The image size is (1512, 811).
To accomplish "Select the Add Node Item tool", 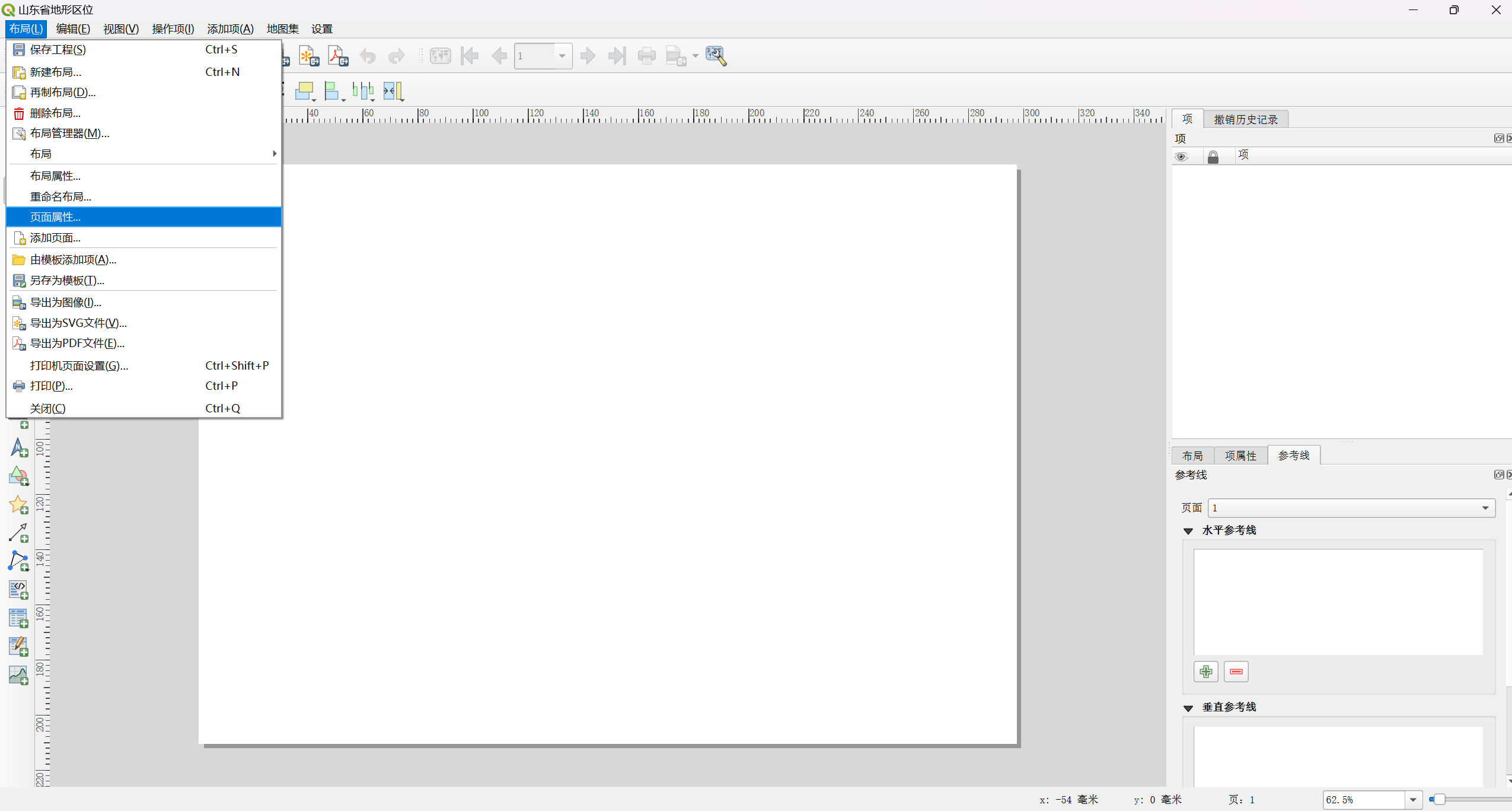I will click(x=18, y=561).
